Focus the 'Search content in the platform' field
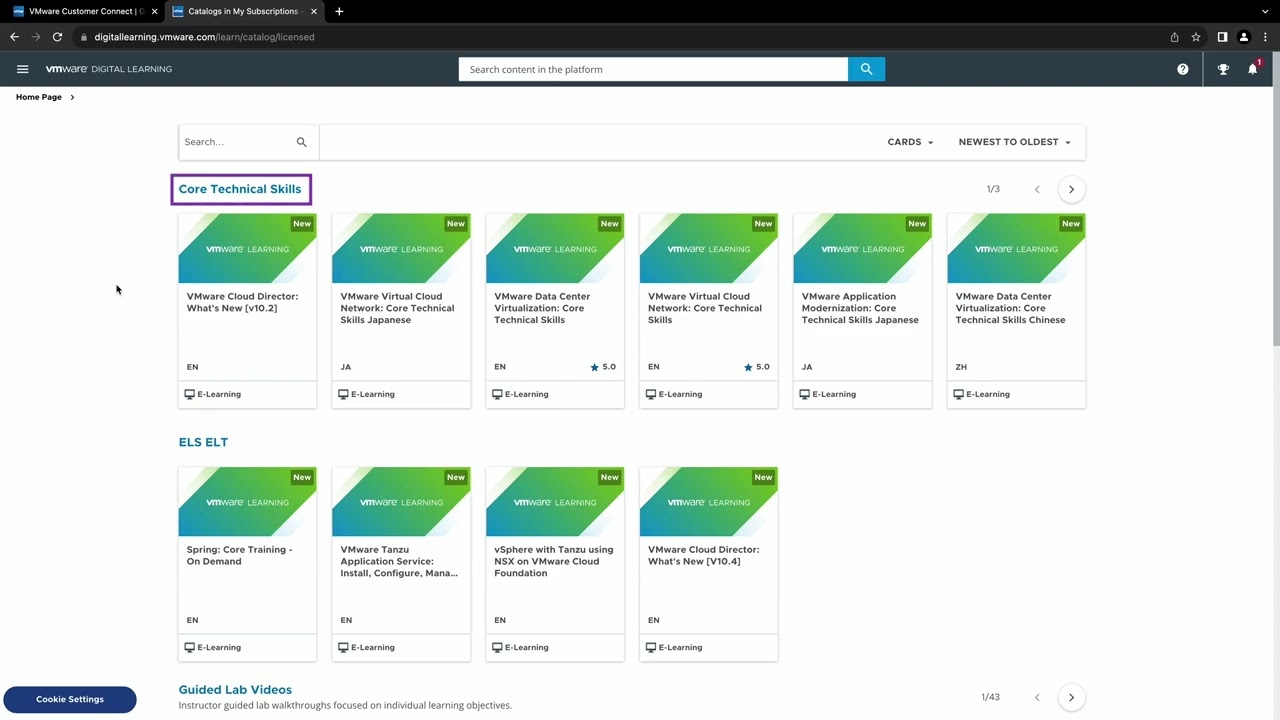 click(x=653, y=69)
